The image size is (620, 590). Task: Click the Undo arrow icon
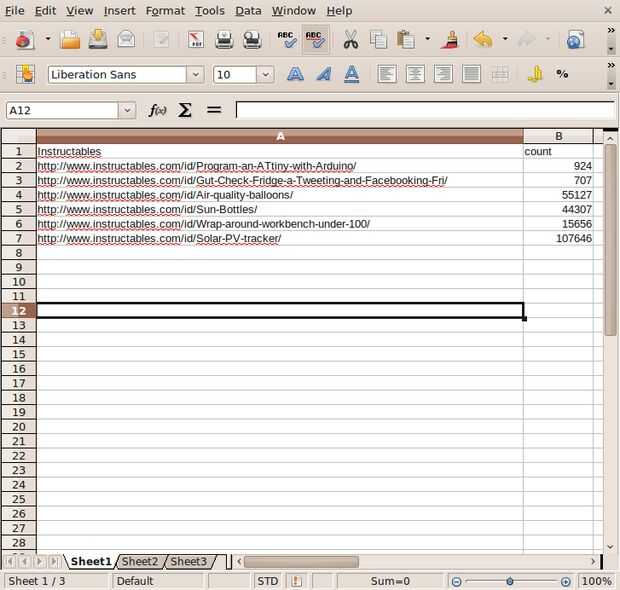coord(483,40)
